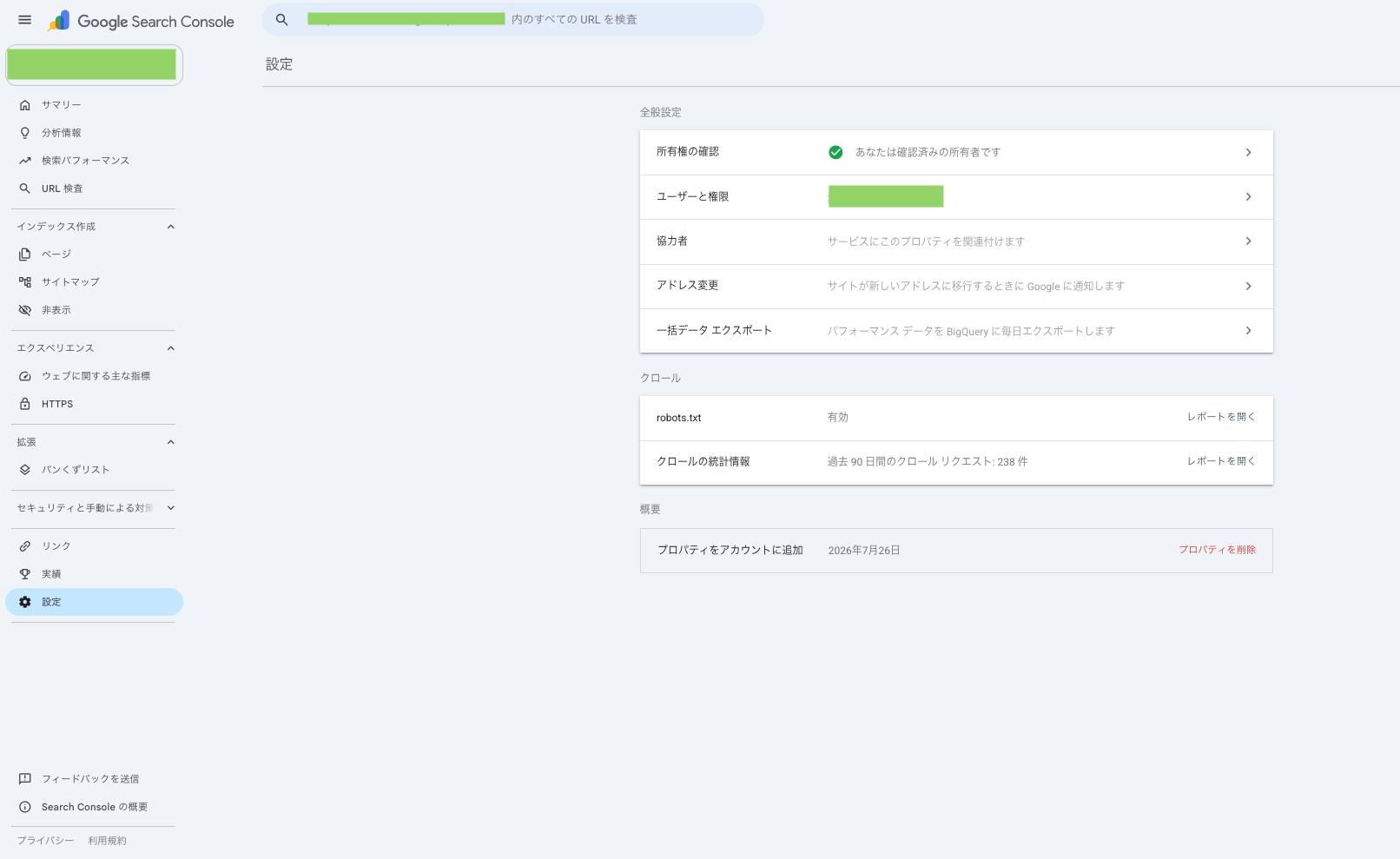Open 実績 trophy icon
This screenshot has width=1400, height=859.
click(25, 574)
